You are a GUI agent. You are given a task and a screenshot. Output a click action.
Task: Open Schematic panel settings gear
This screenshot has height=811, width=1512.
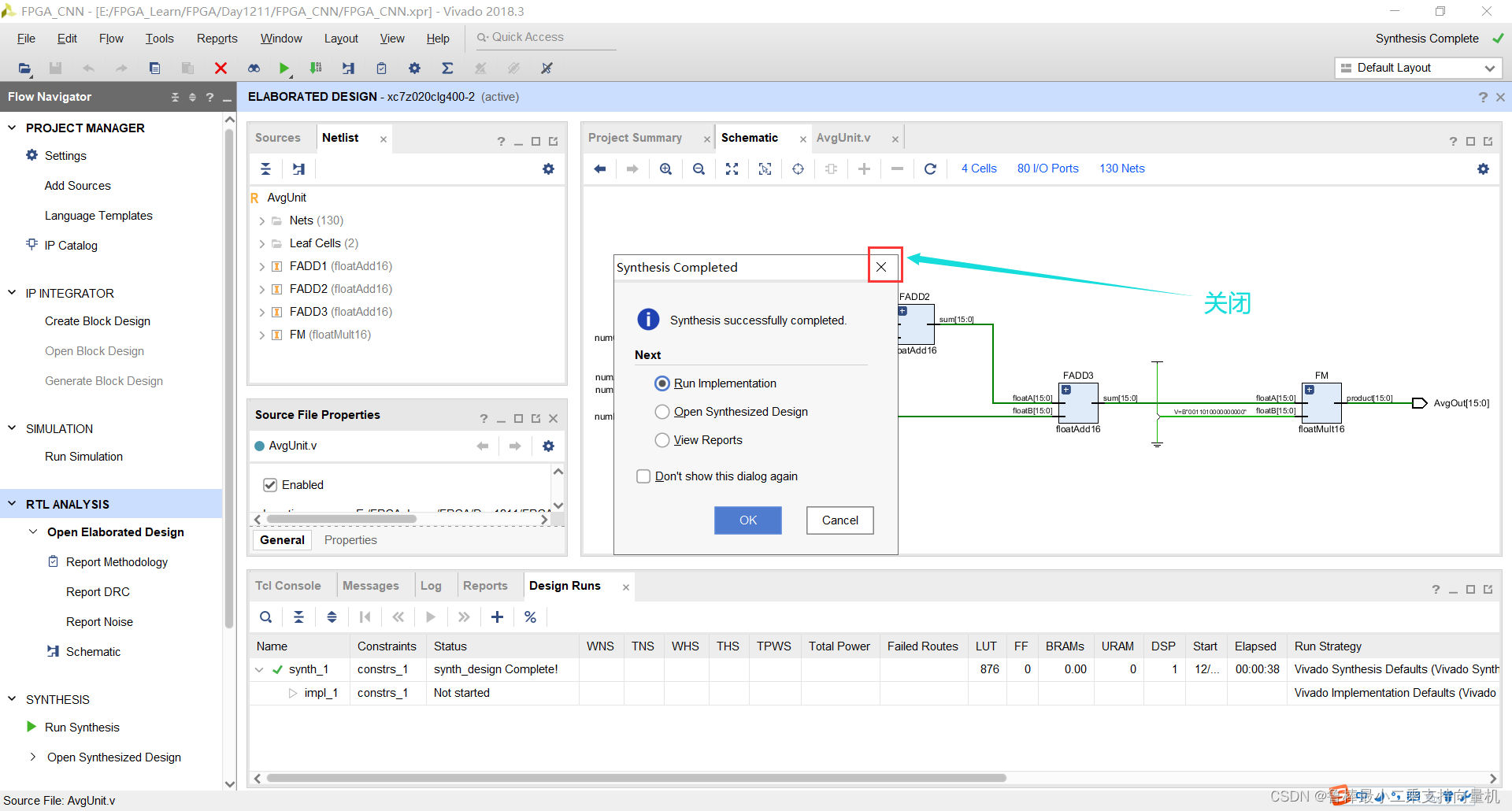(1483, 168)
